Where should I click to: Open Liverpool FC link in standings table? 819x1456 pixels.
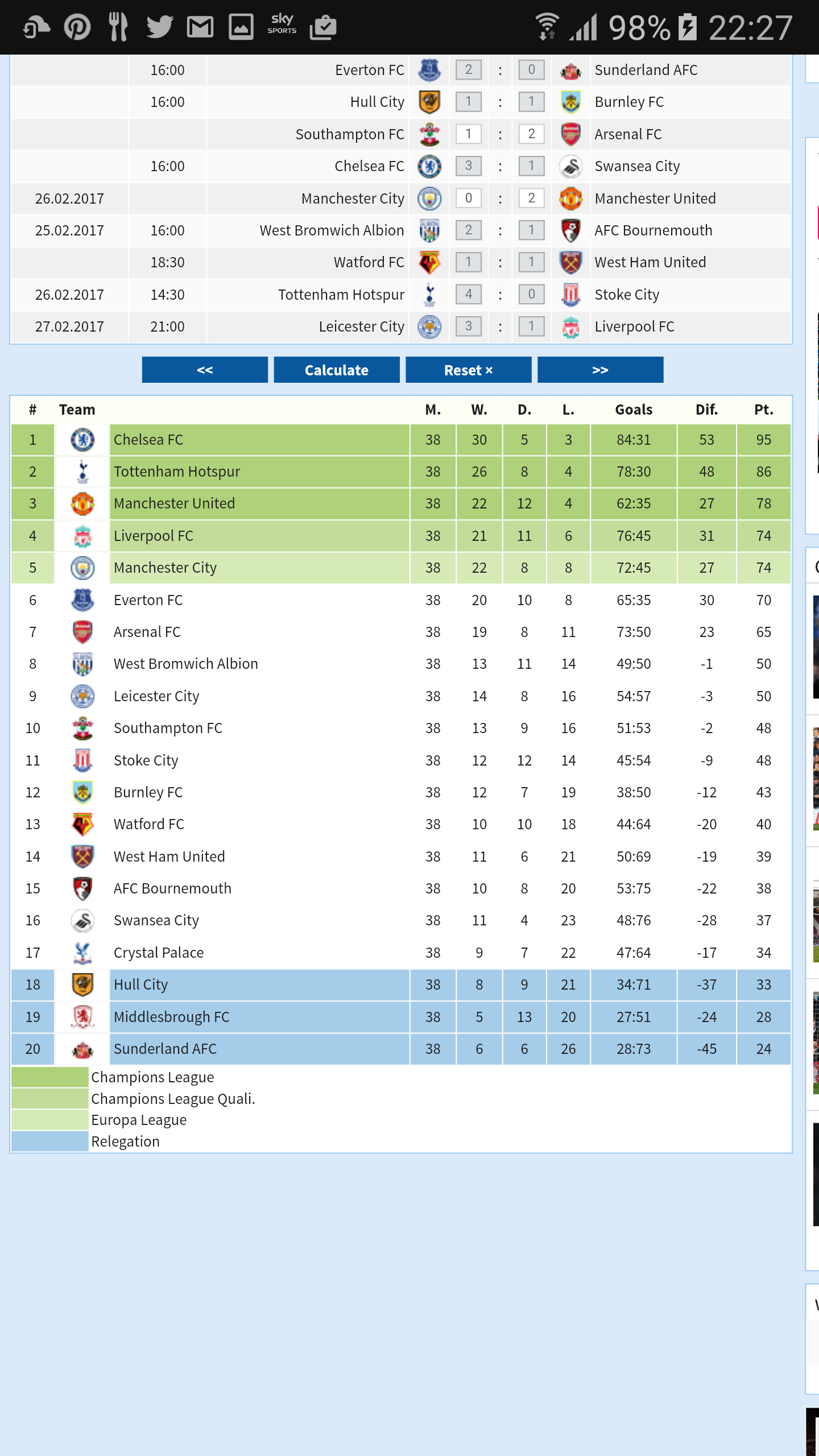click(154, 536)
